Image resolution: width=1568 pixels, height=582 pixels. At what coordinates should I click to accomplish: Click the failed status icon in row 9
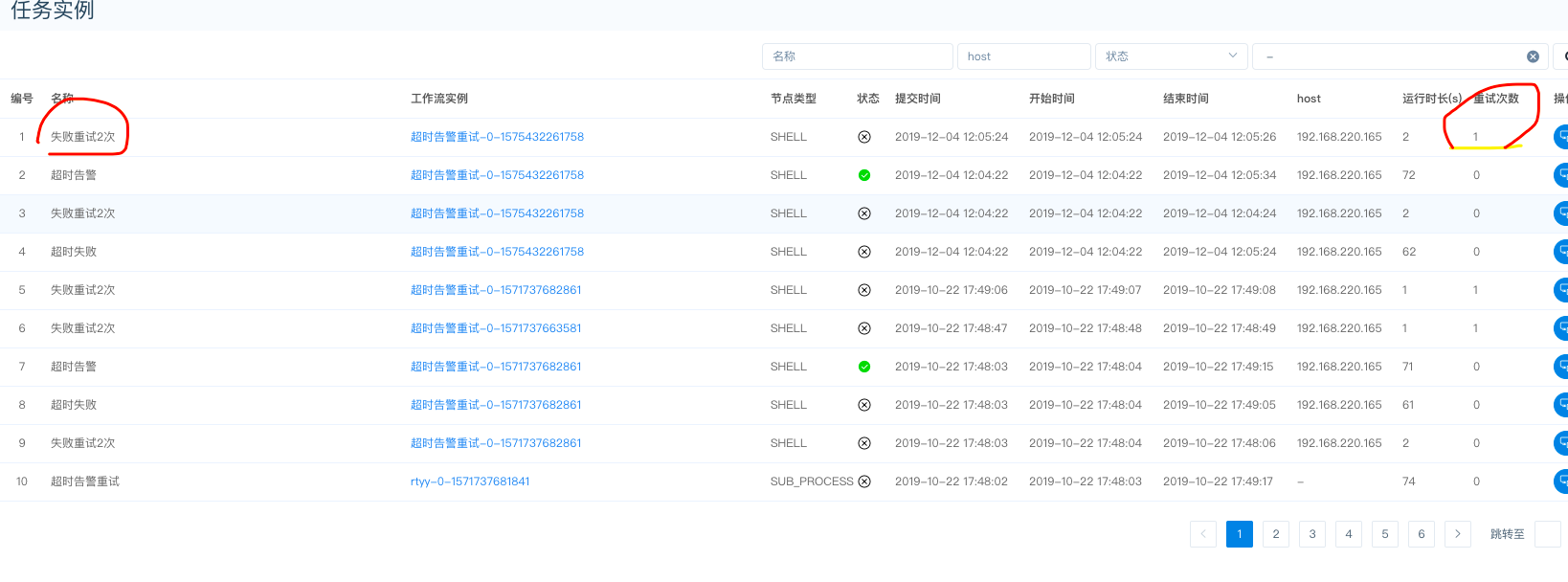click(x=864, y=443)
